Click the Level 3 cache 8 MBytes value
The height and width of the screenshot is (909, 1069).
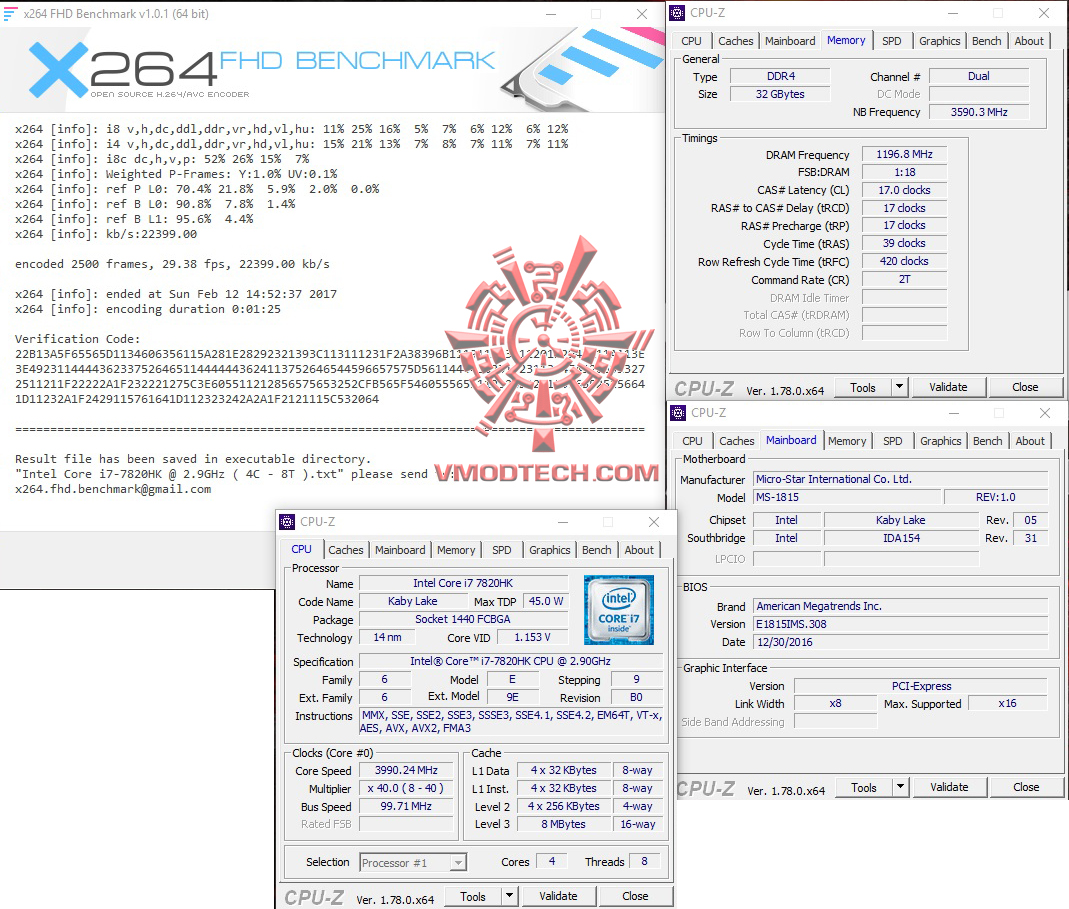[563, 824]
